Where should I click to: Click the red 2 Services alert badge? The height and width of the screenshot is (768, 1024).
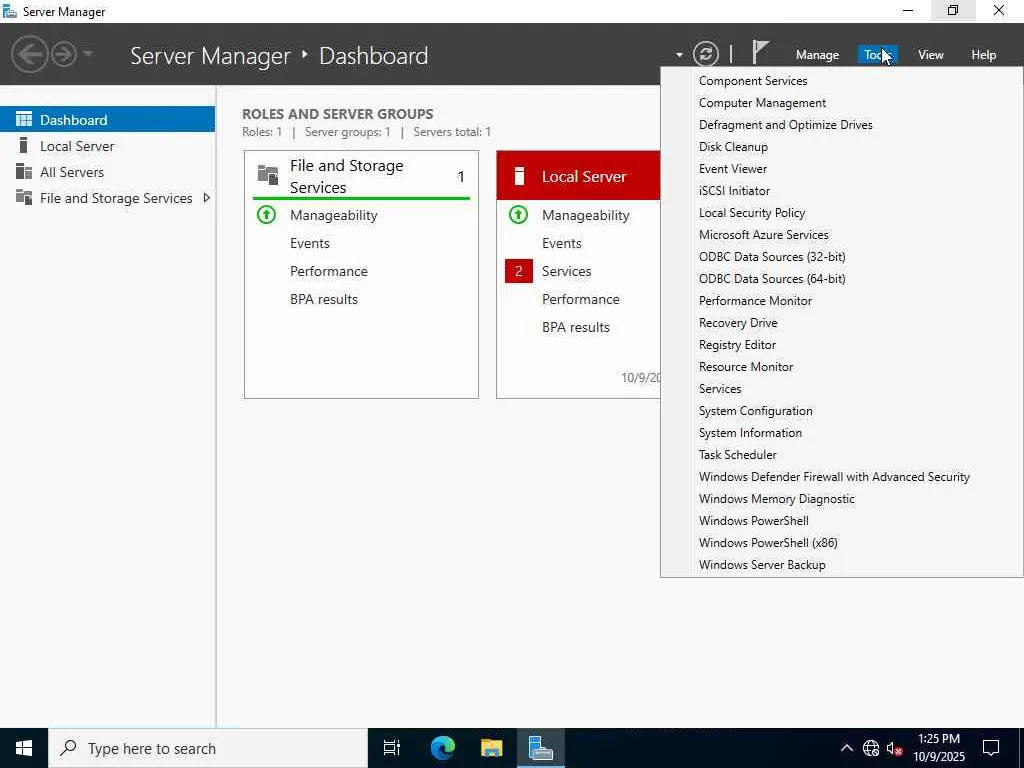pos(519,271)
